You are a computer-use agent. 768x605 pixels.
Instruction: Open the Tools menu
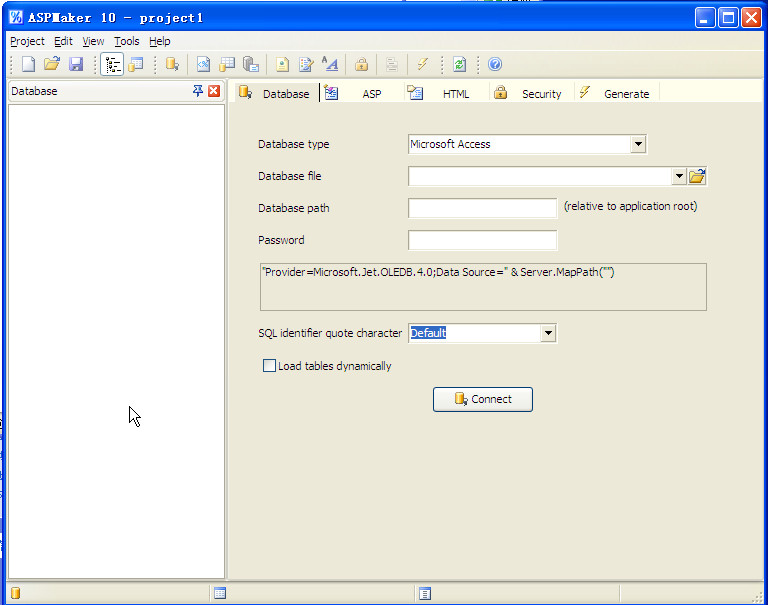[127, 41]
